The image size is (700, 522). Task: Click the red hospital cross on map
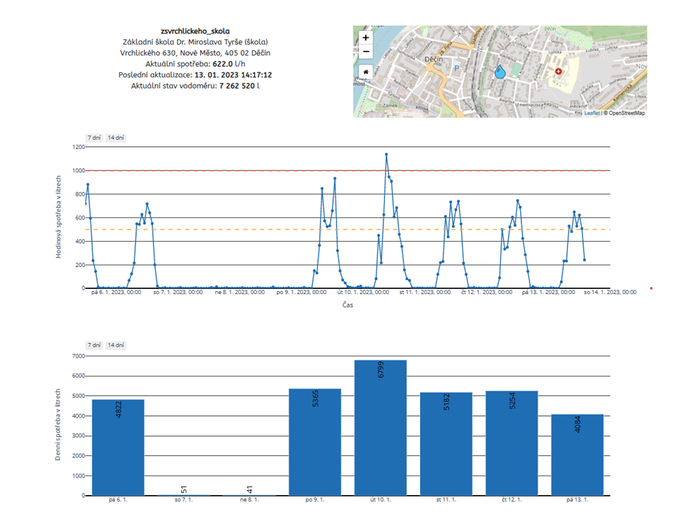559,71
